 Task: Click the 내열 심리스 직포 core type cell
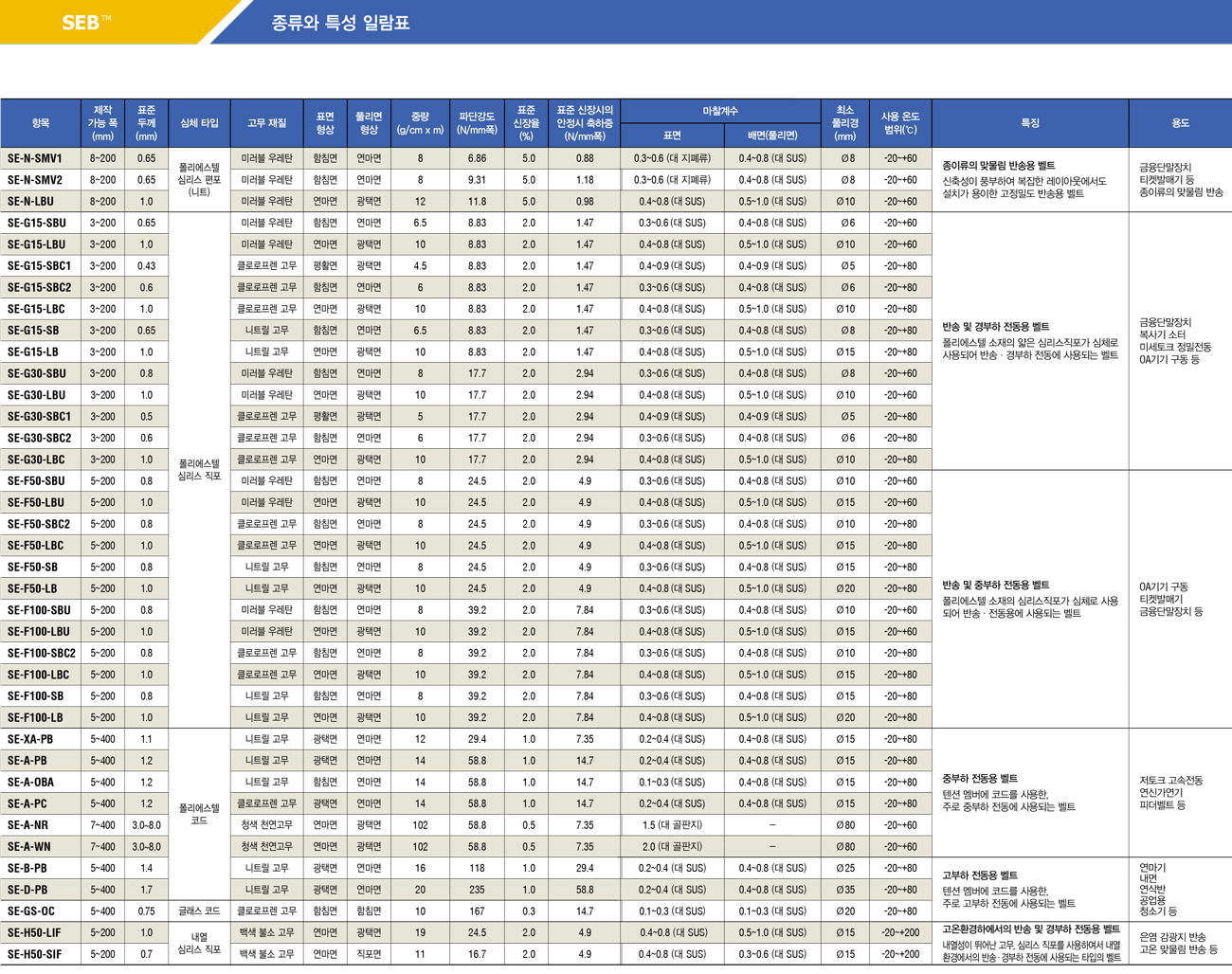click(199, 943)
